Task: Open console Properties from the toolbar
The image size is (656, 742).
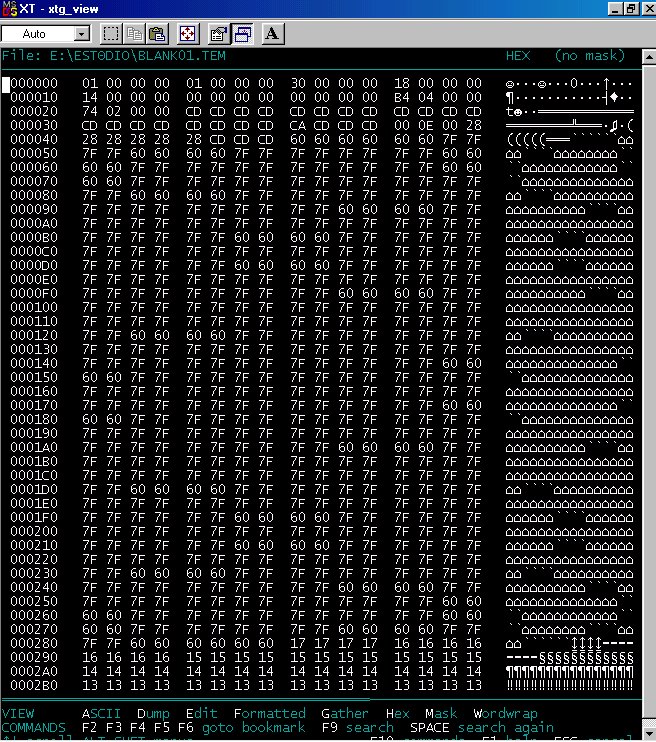Action: pyautogui.click(x=219, y=34)
